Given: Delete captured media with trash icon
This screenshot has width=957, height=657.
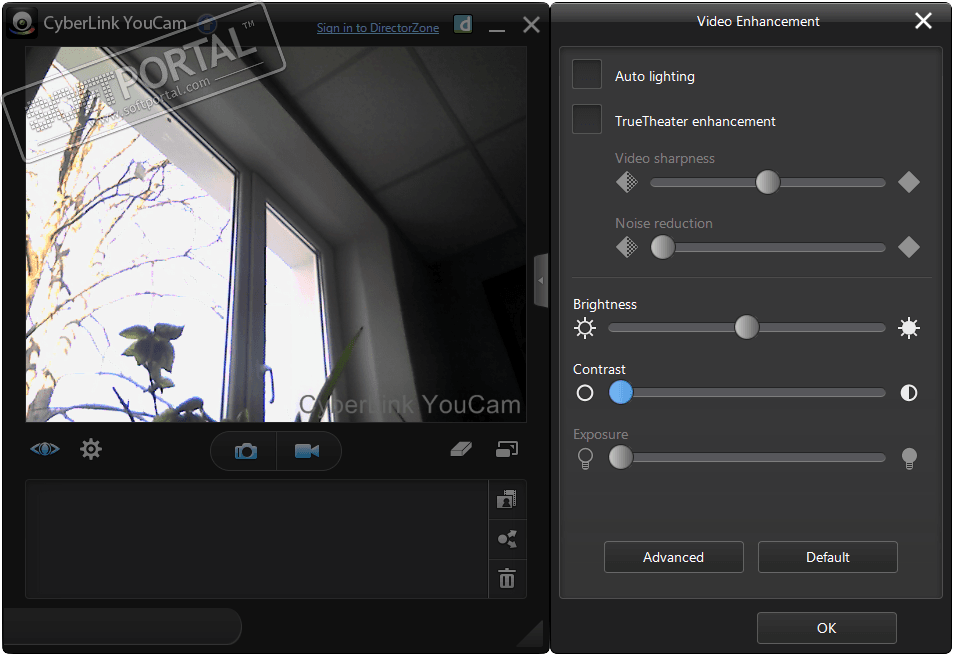Looking at the screenshot, I should point(507,578).
